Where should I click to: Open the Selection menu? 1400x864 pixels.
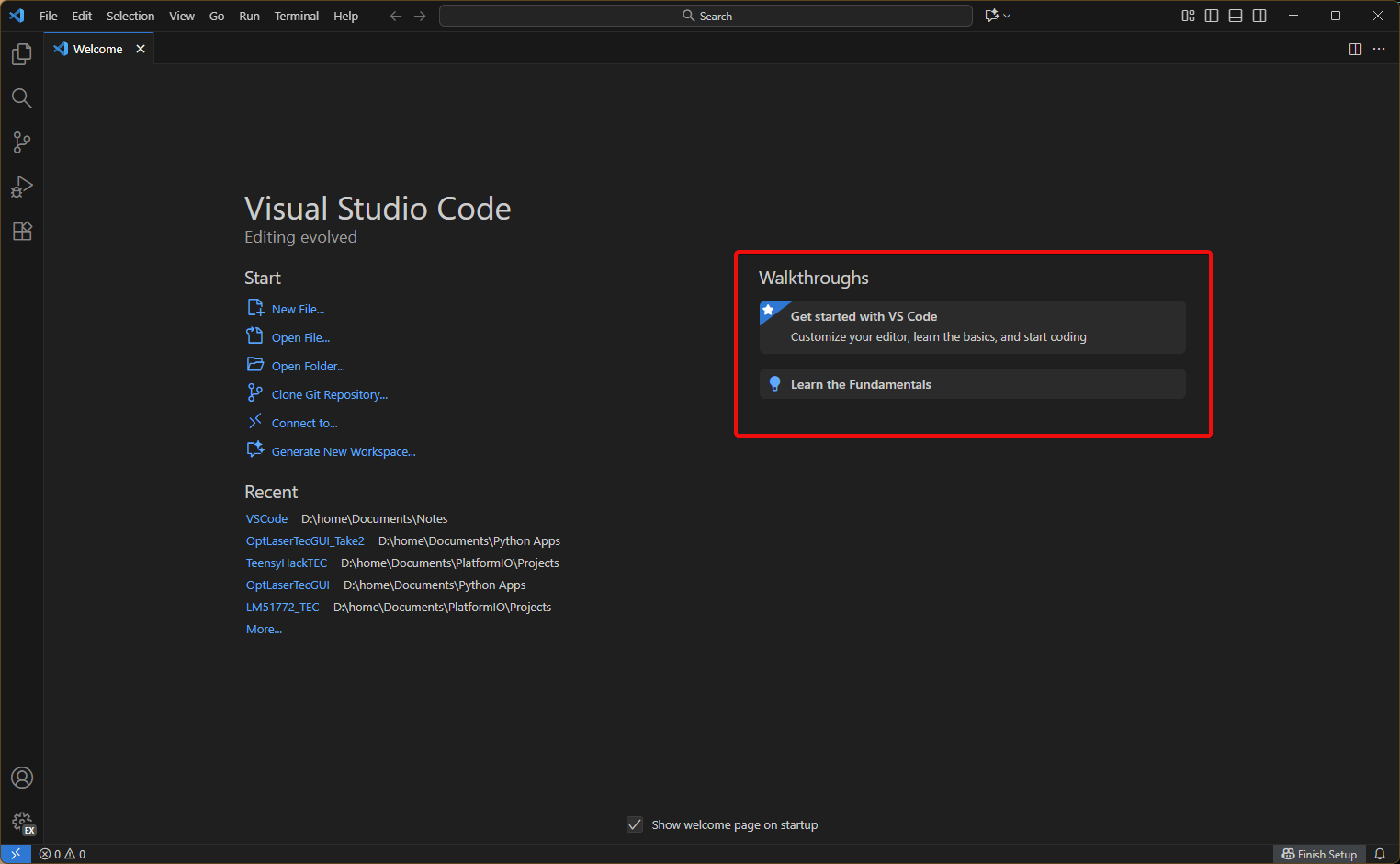click(130, 16)
